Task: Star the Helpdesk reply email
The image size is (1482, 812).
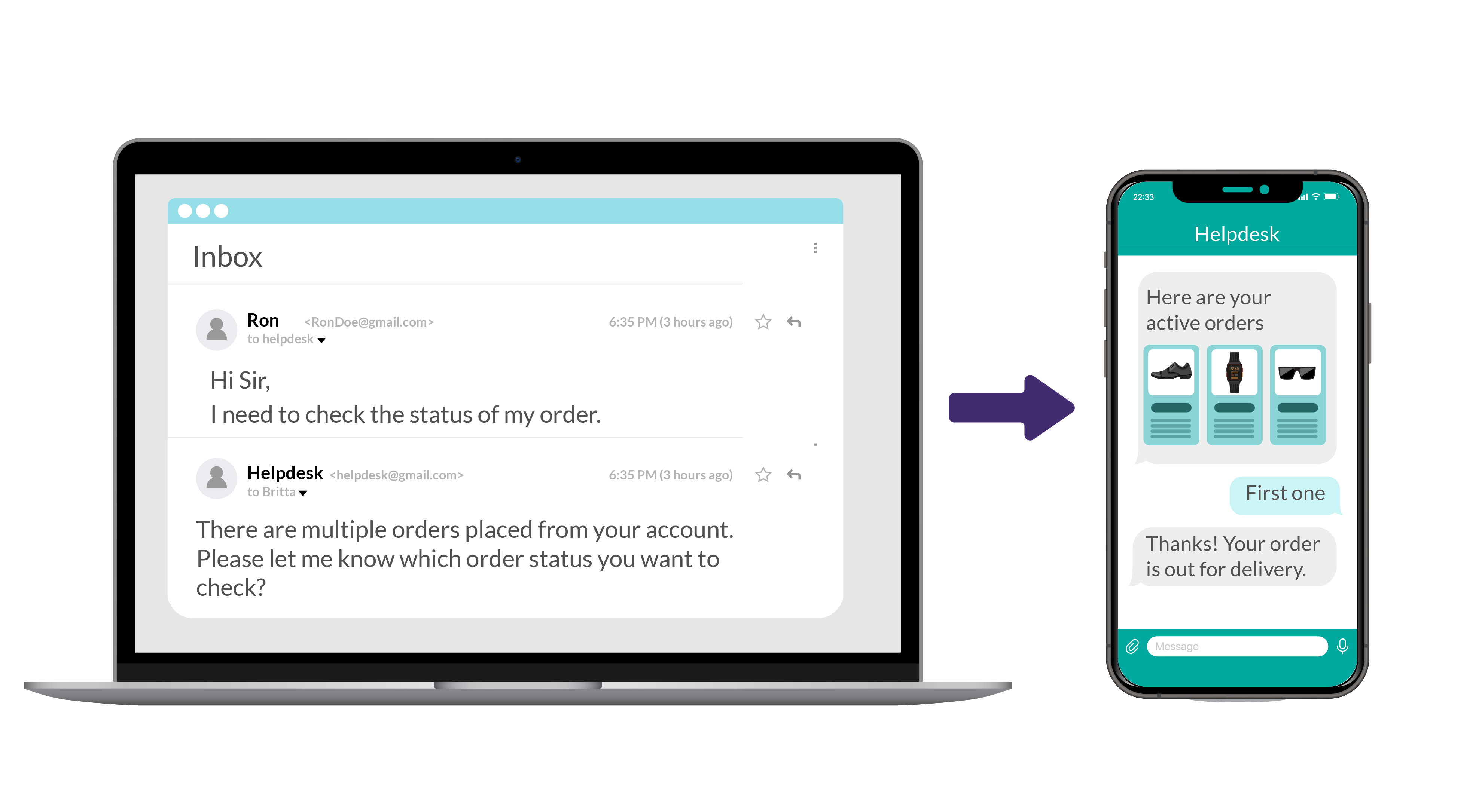Action: (x=764, y=474)
